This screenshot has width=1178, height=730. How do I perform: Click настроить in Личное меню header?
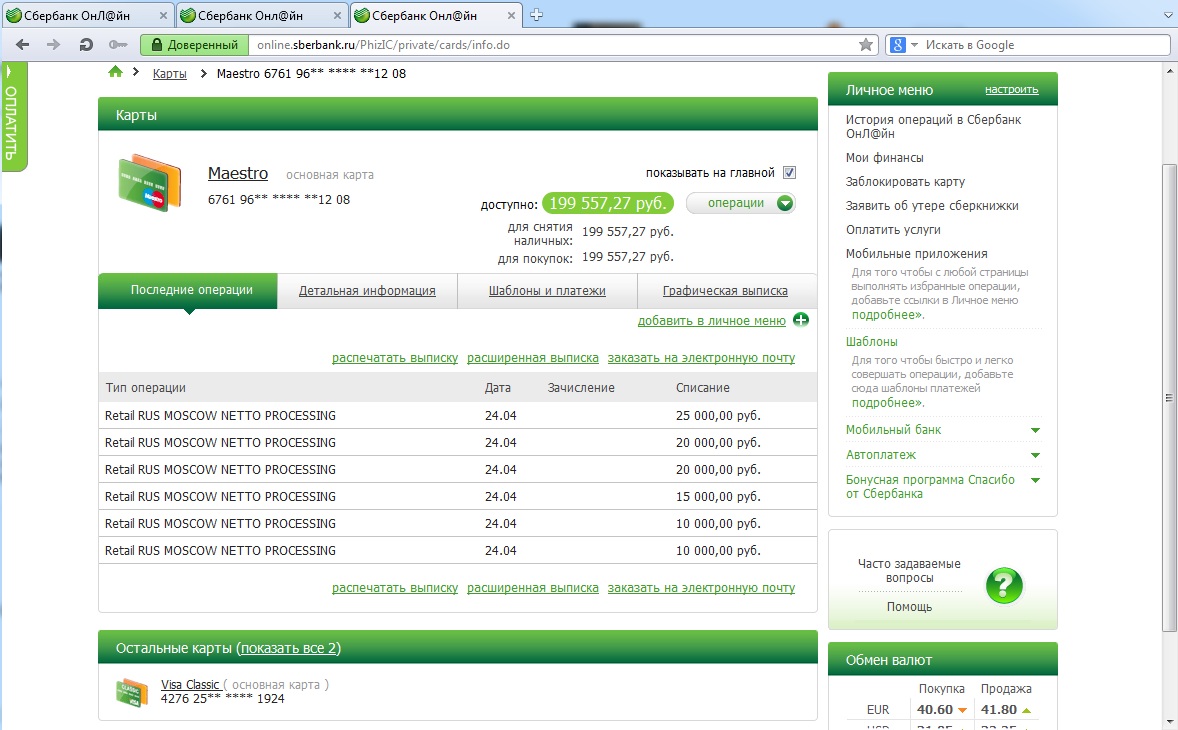(x=1011, y=89)
